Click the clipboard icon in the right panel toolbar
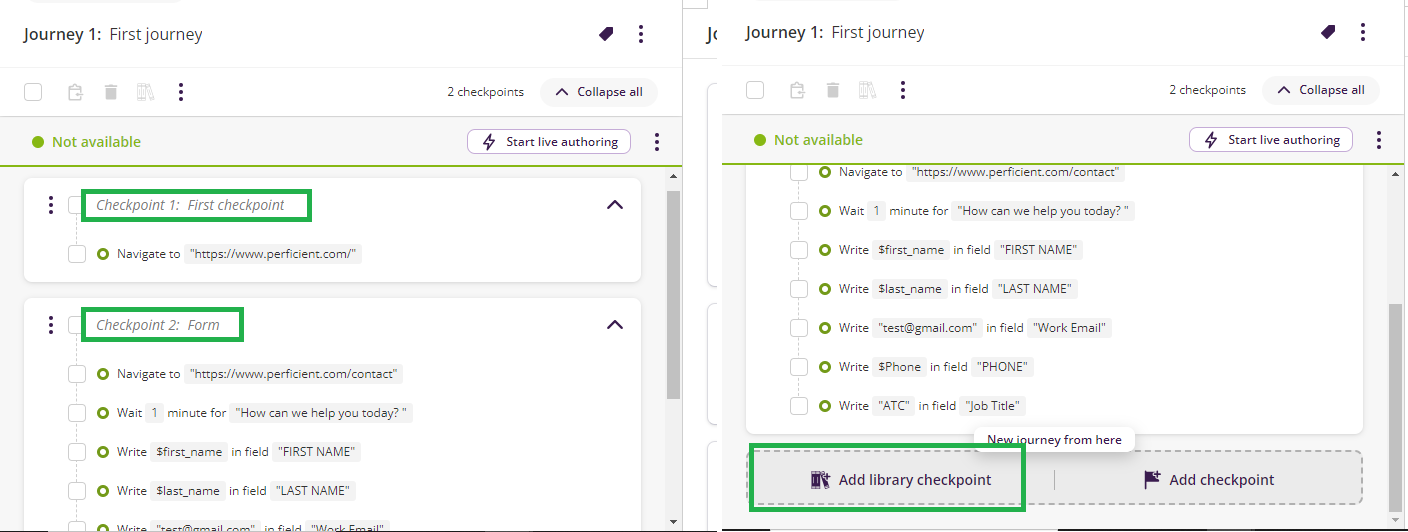This screenshot has height=532, width=1408. [797, 90]
